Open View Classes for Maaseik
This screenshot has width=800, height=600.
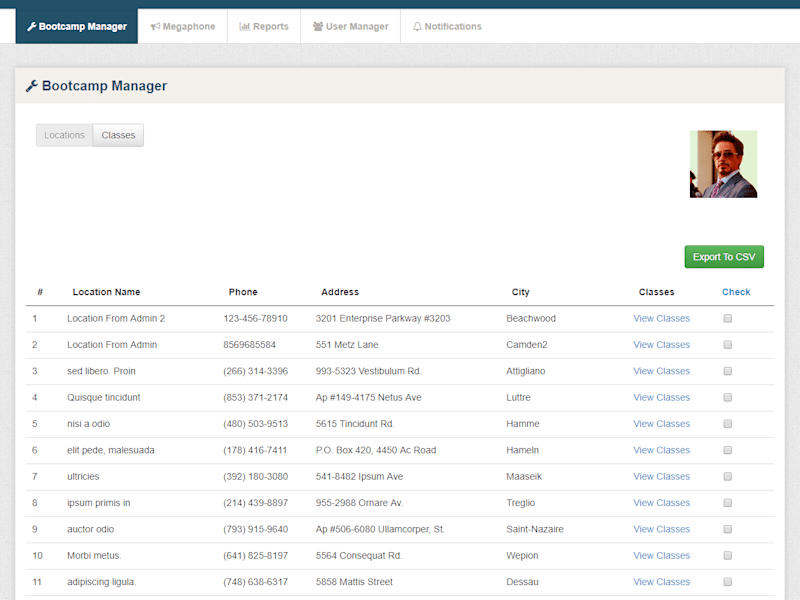pos(661,477)
